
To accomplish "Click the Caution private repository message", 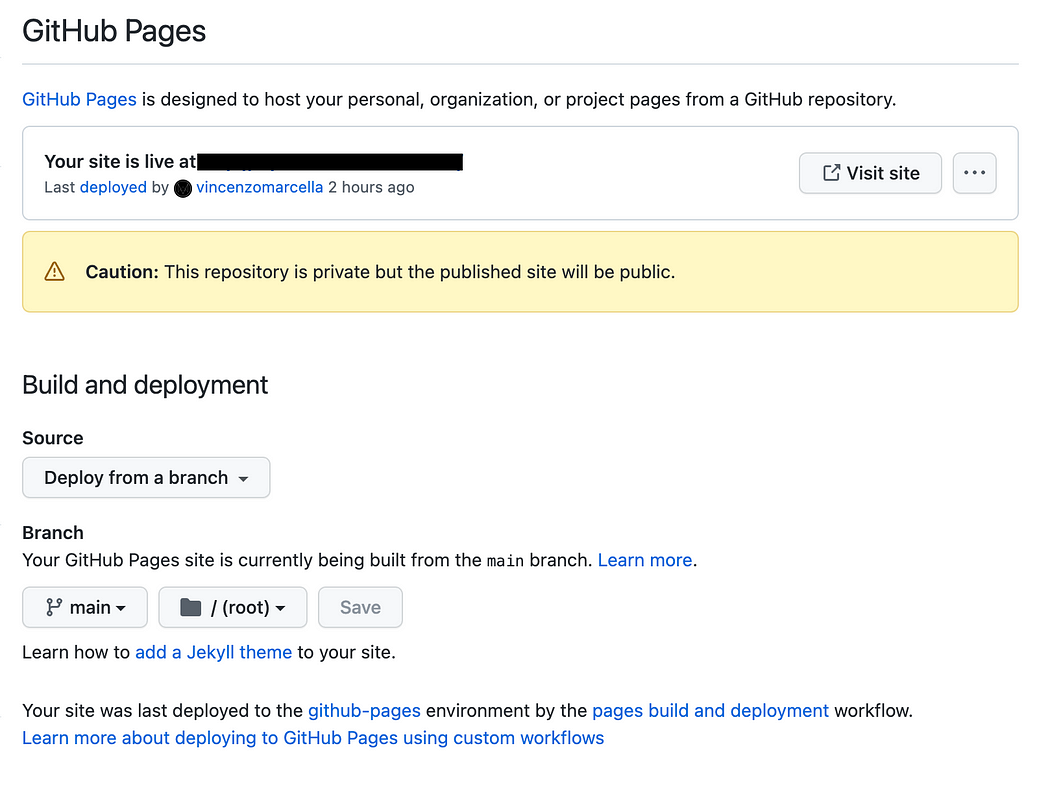I will click(380, 272).
